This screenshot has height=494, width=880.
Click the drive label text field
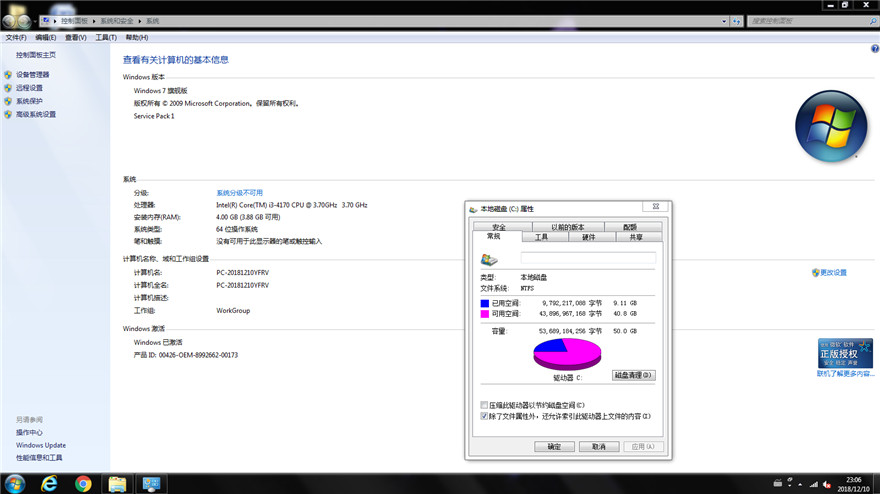(588, 258)
